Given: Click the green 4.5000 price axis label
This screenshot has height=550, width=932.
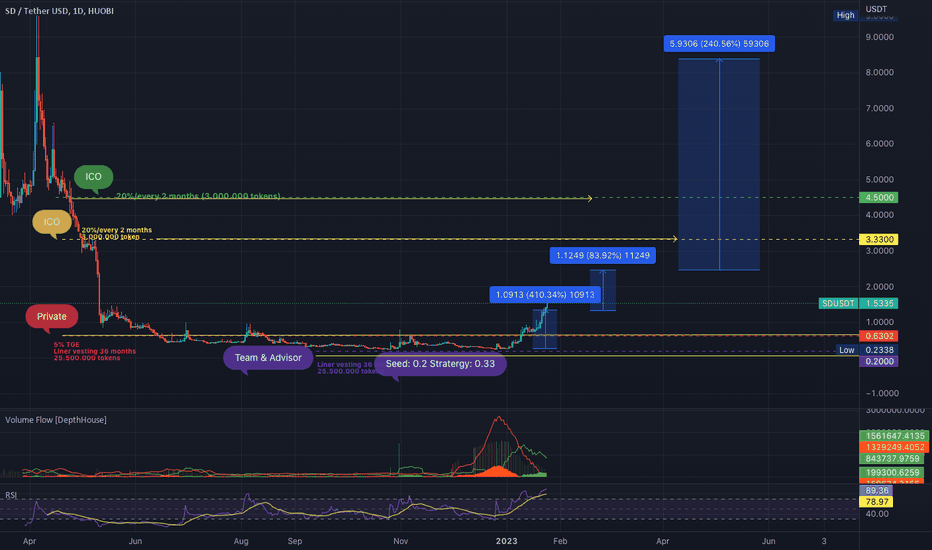Looking at the screenshot, I should [x=879, y=197].
